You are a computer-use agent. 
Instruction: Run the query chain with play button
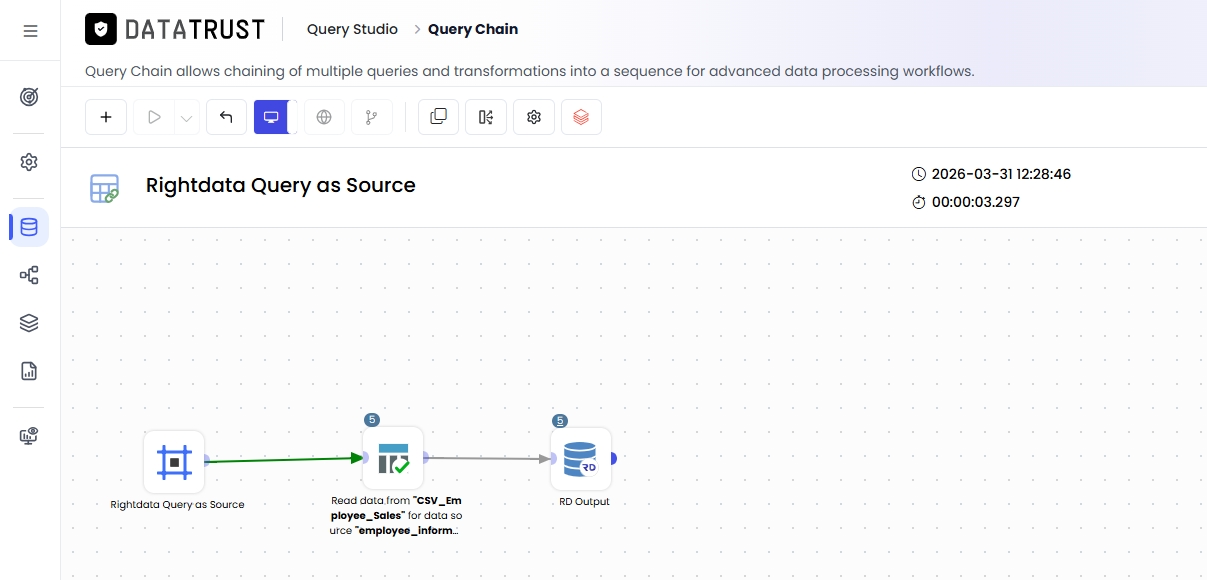click(153, 117)
